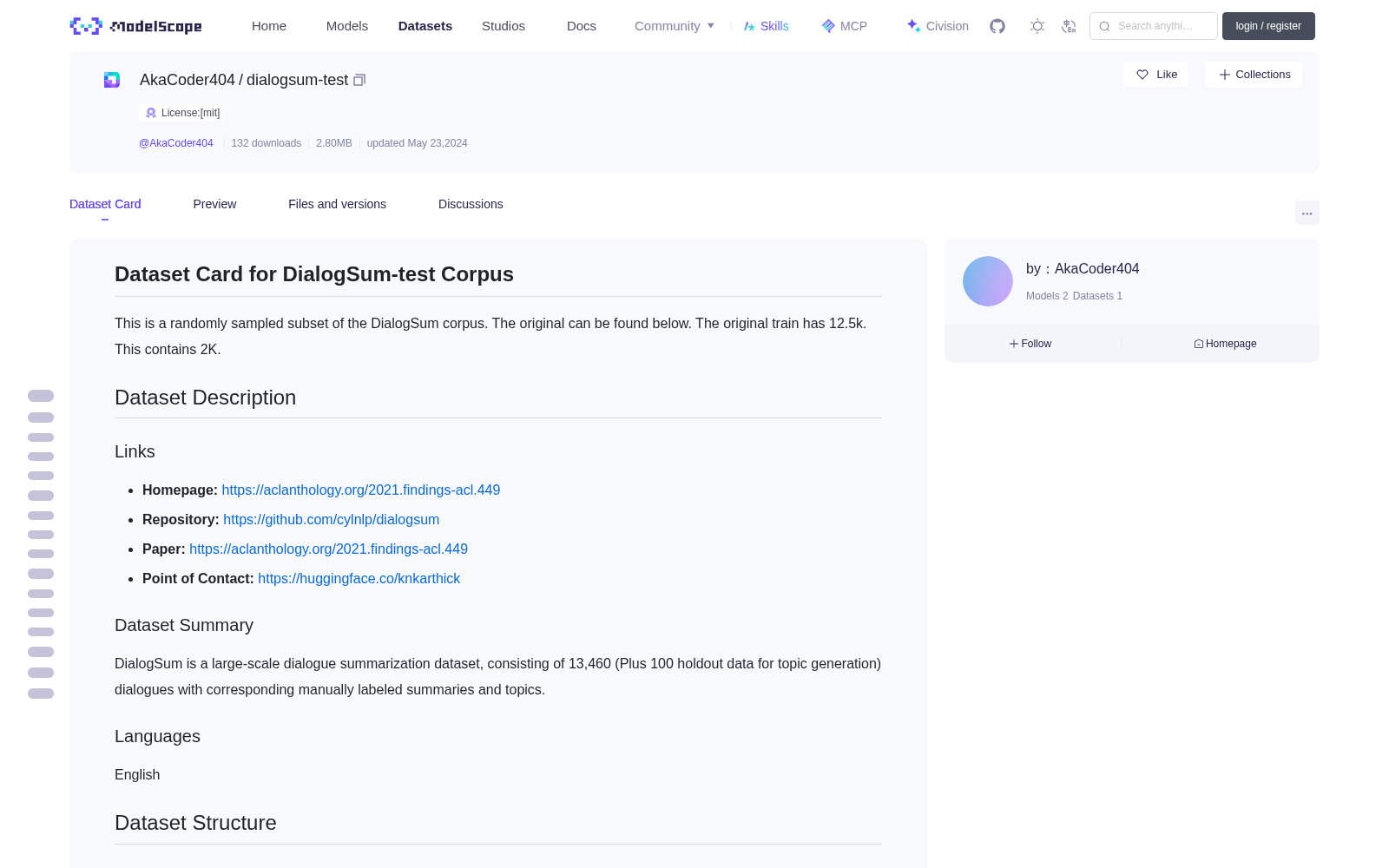Image resolution: width=1389 pixels, height=868 pixels.
Task: Add dataset to Collections
Action: tap(1254, 75)
